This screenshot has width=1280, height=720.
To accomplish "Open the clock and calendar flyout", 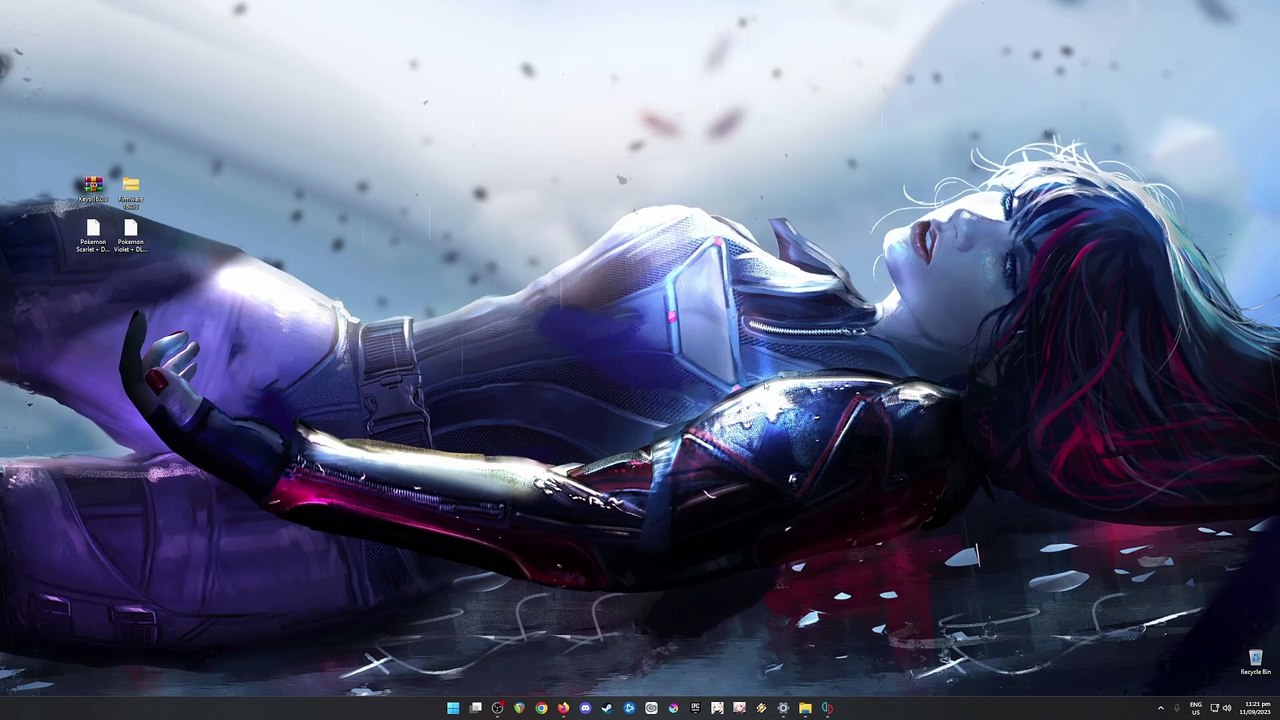I will pyautogui.click(x=1256, y=708).
